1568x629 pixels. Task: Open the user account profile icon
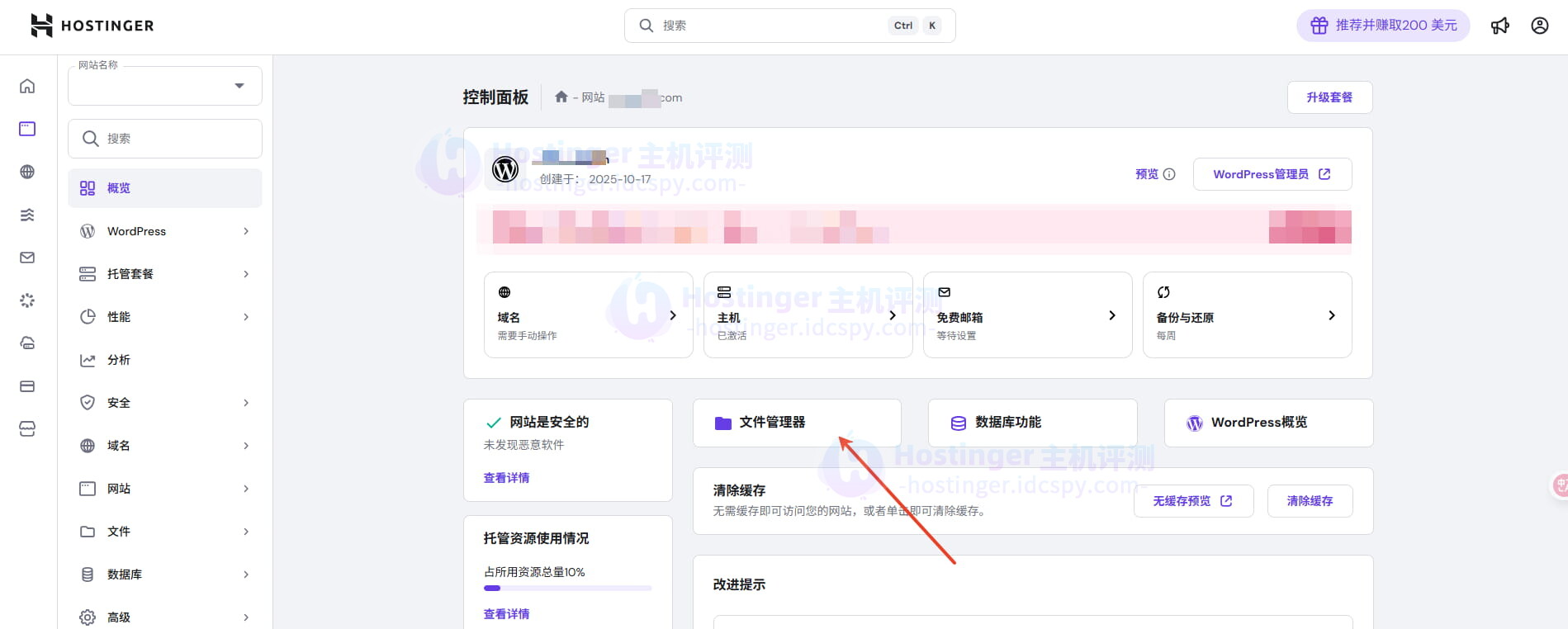coord(1539,26)
